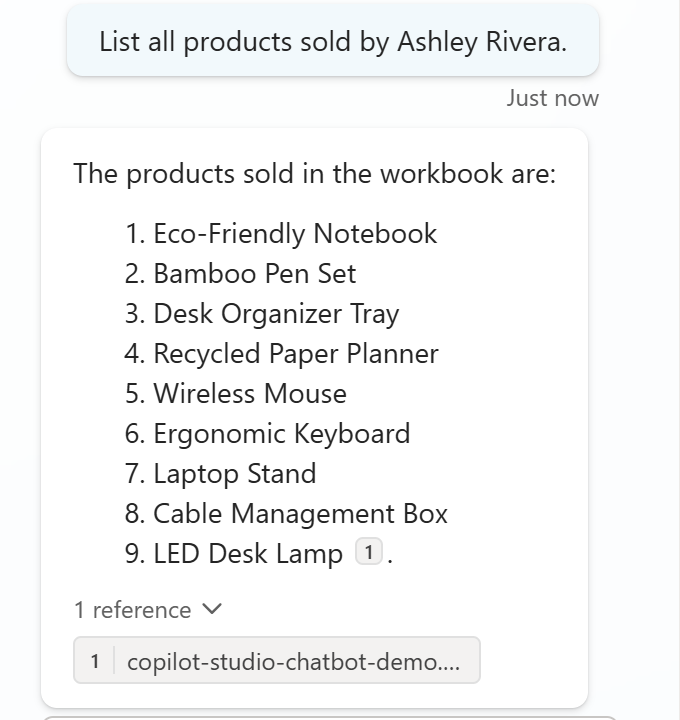Select the Laptop Stand entry
This screenshot has height=720, width=680.
[234, 474]
